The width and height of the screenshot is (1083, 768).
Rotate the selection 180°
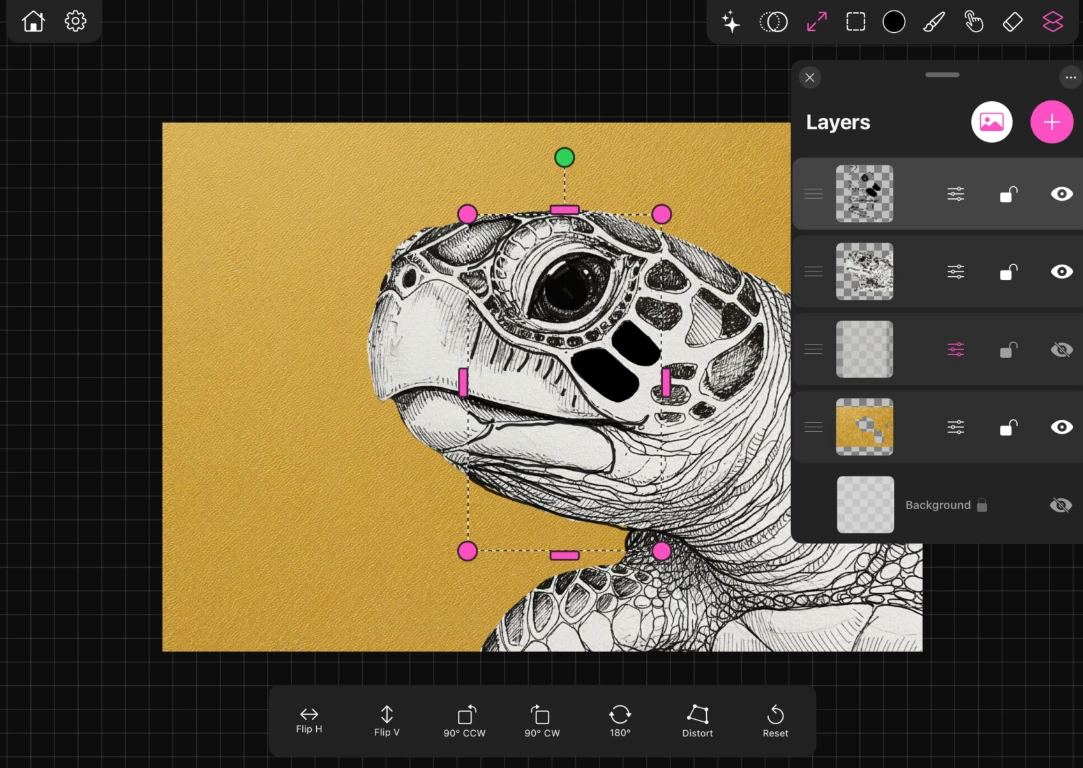click(x=620, y=720)
